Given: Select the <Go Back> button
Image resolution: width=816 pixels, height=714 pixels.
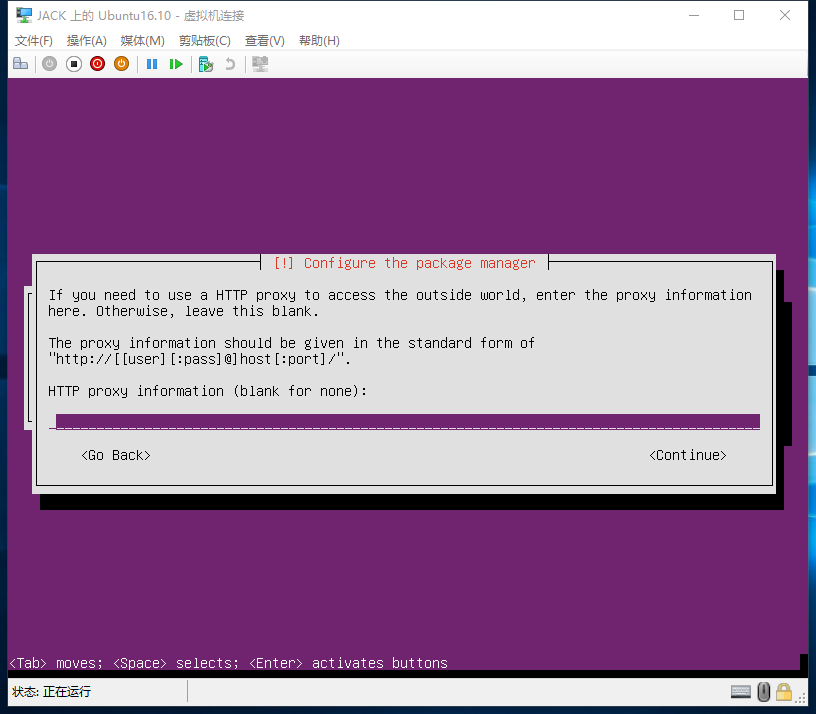Looking at the screenshot, I should 116,455.
